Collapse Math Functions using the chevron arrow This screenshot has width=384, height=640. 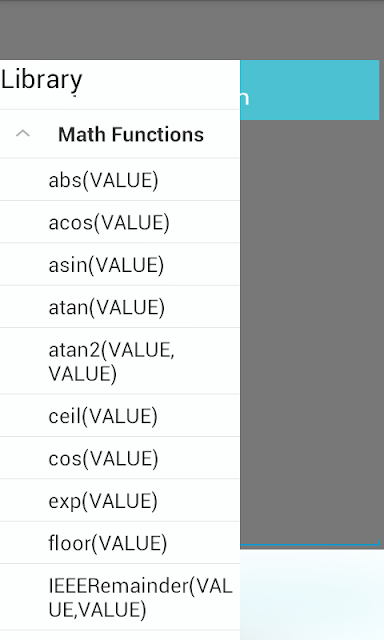(23, 134)
